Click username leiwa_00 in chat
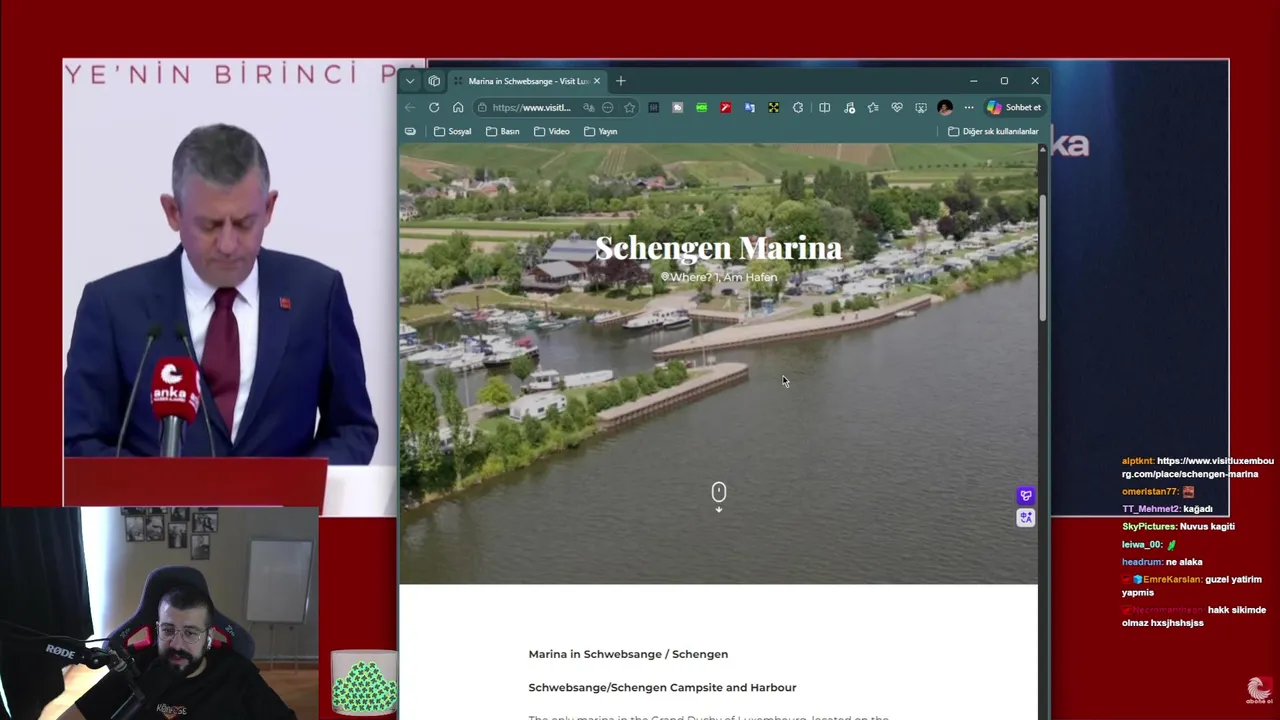Screen dimensions: 1280x720 coord(1143,545)
